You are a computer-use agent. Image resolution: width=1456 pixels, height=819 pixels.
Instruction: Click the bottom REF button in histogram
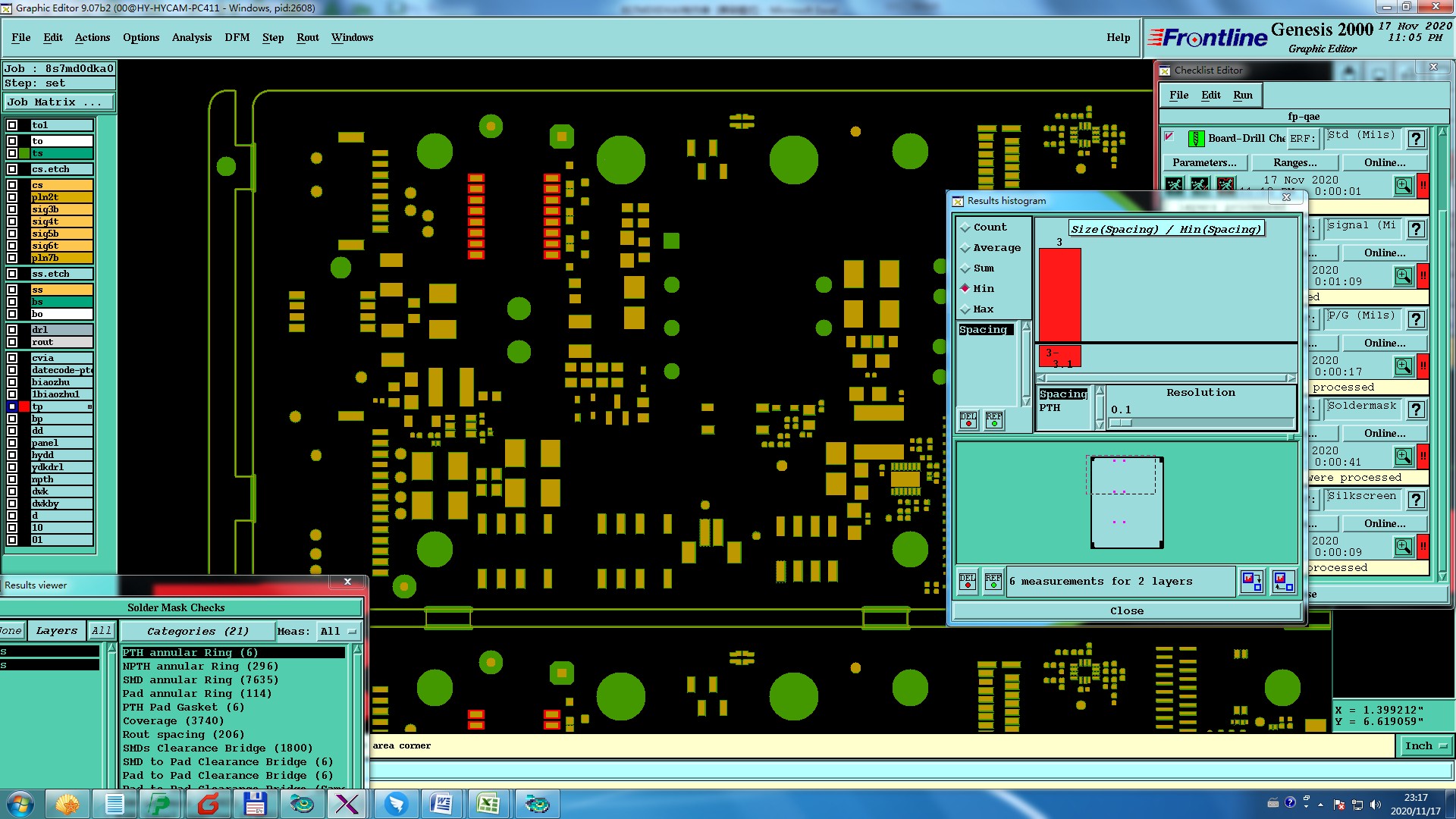pyautogui.click(x=993, y=582)
